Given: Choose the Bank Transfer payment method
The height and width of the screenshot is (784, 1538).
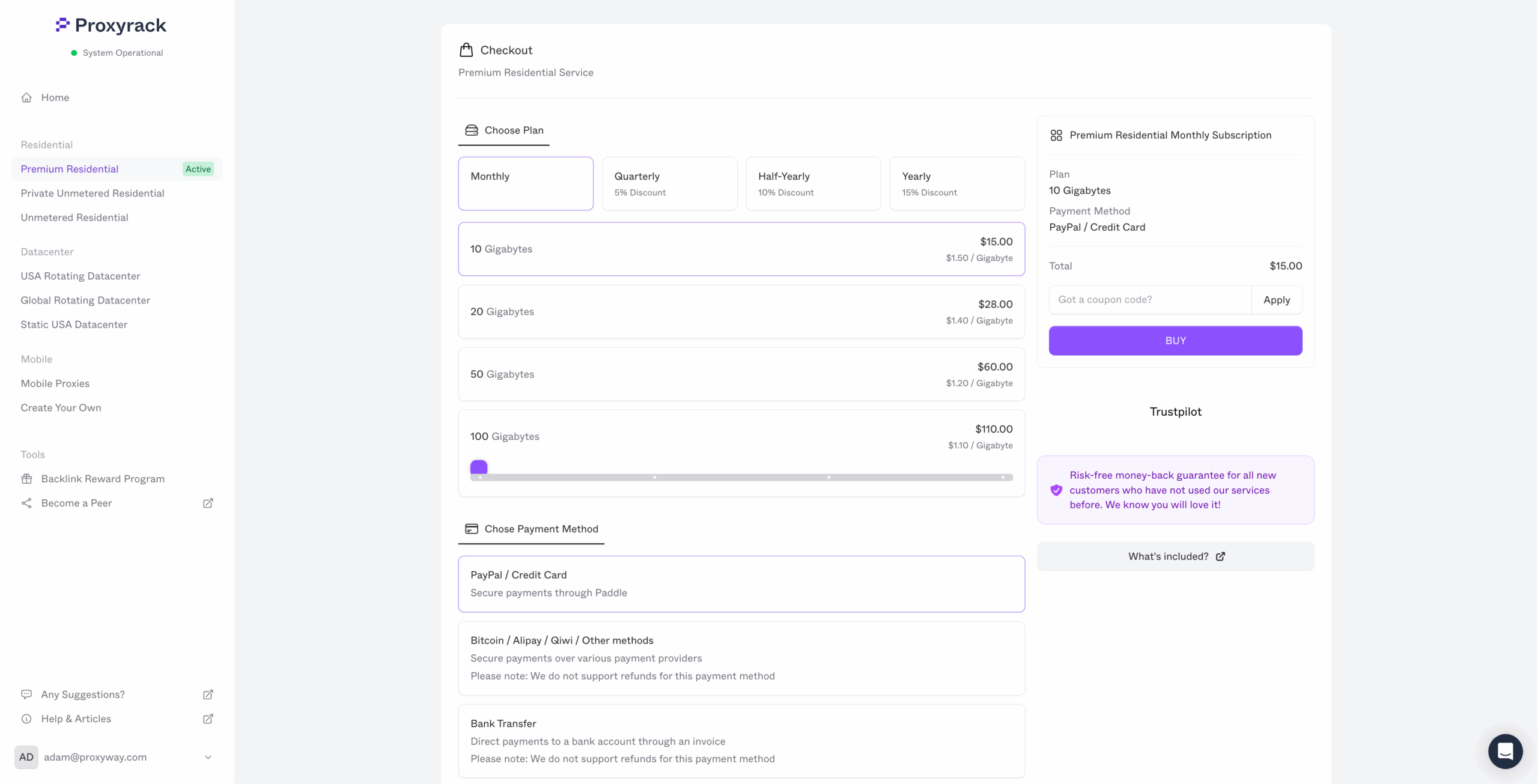Looking at the screenshot, I should (741, 741).
